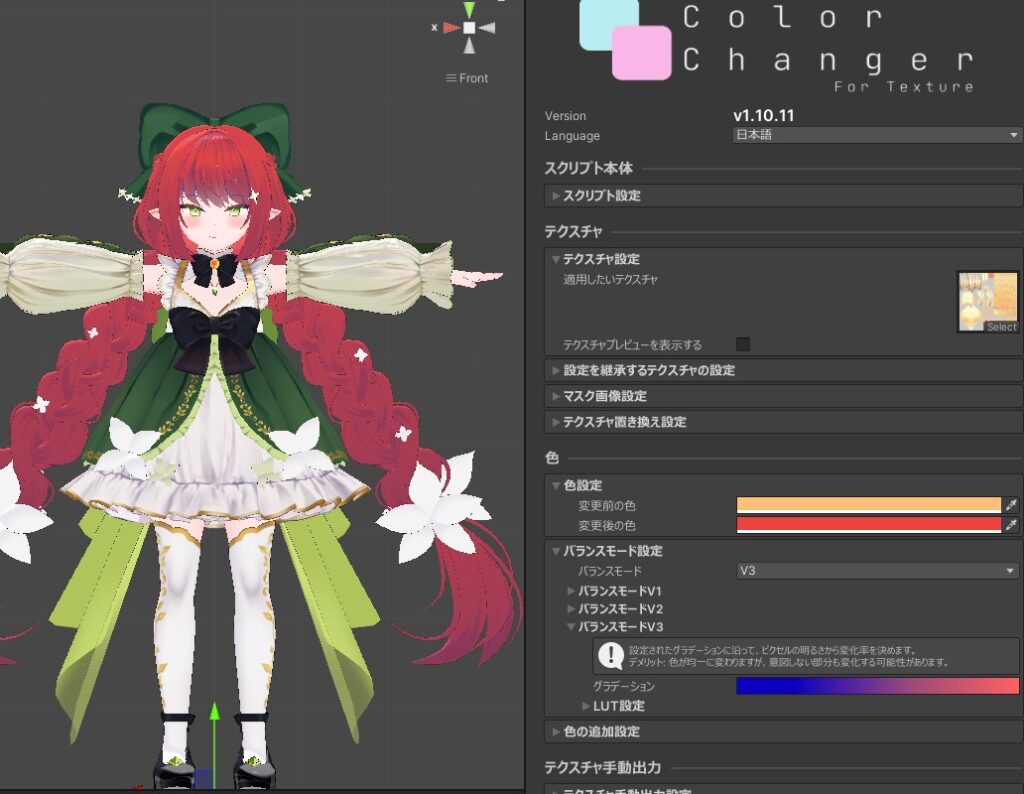Click the warning icon in the V3 info box
The height and width of the screenshot is (794, 1024).
coord(610,655)
